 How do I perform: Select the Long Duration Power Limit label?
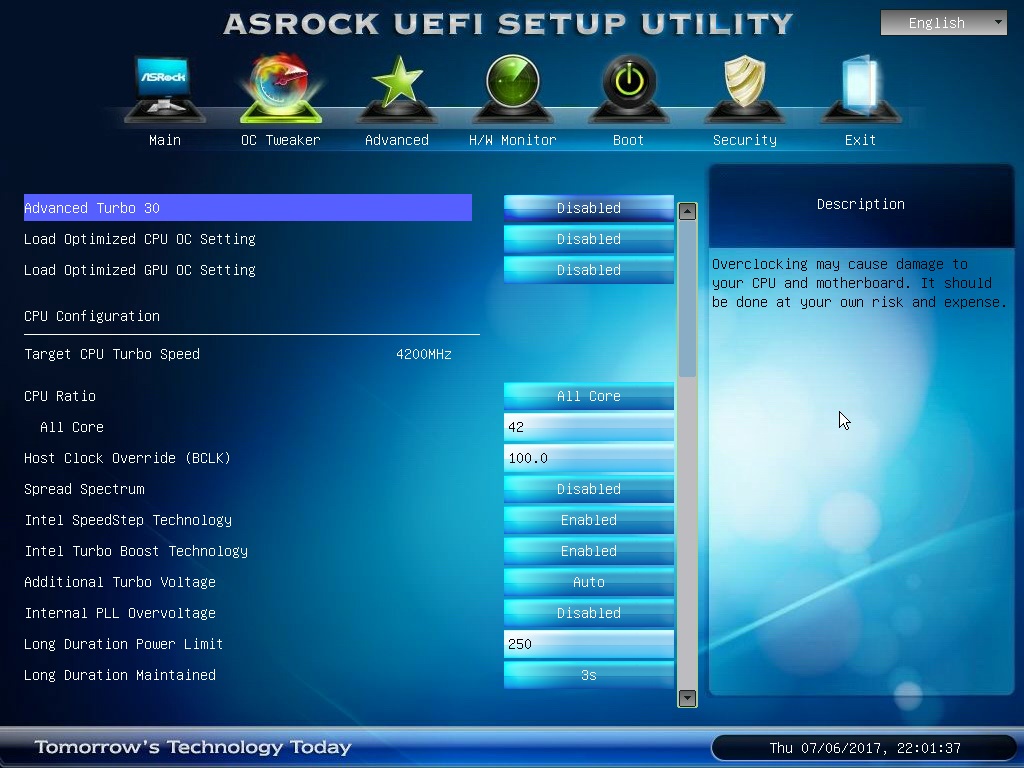(x=123, y=644)
